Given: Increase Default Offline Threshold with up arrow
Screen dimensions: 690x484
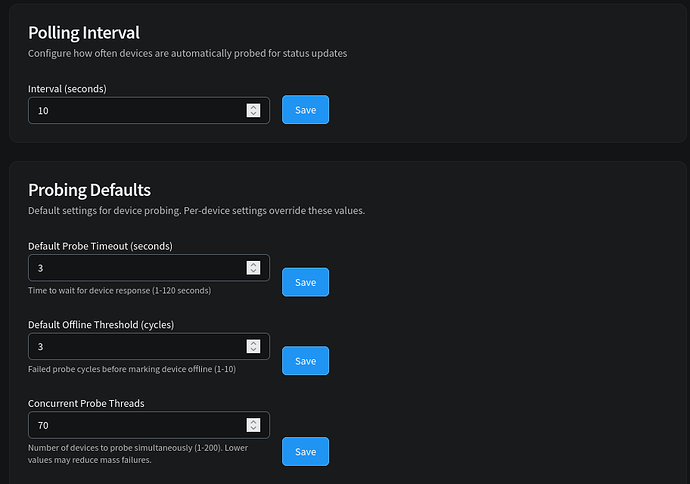Looking at the screenshot, I should [254, 342].
